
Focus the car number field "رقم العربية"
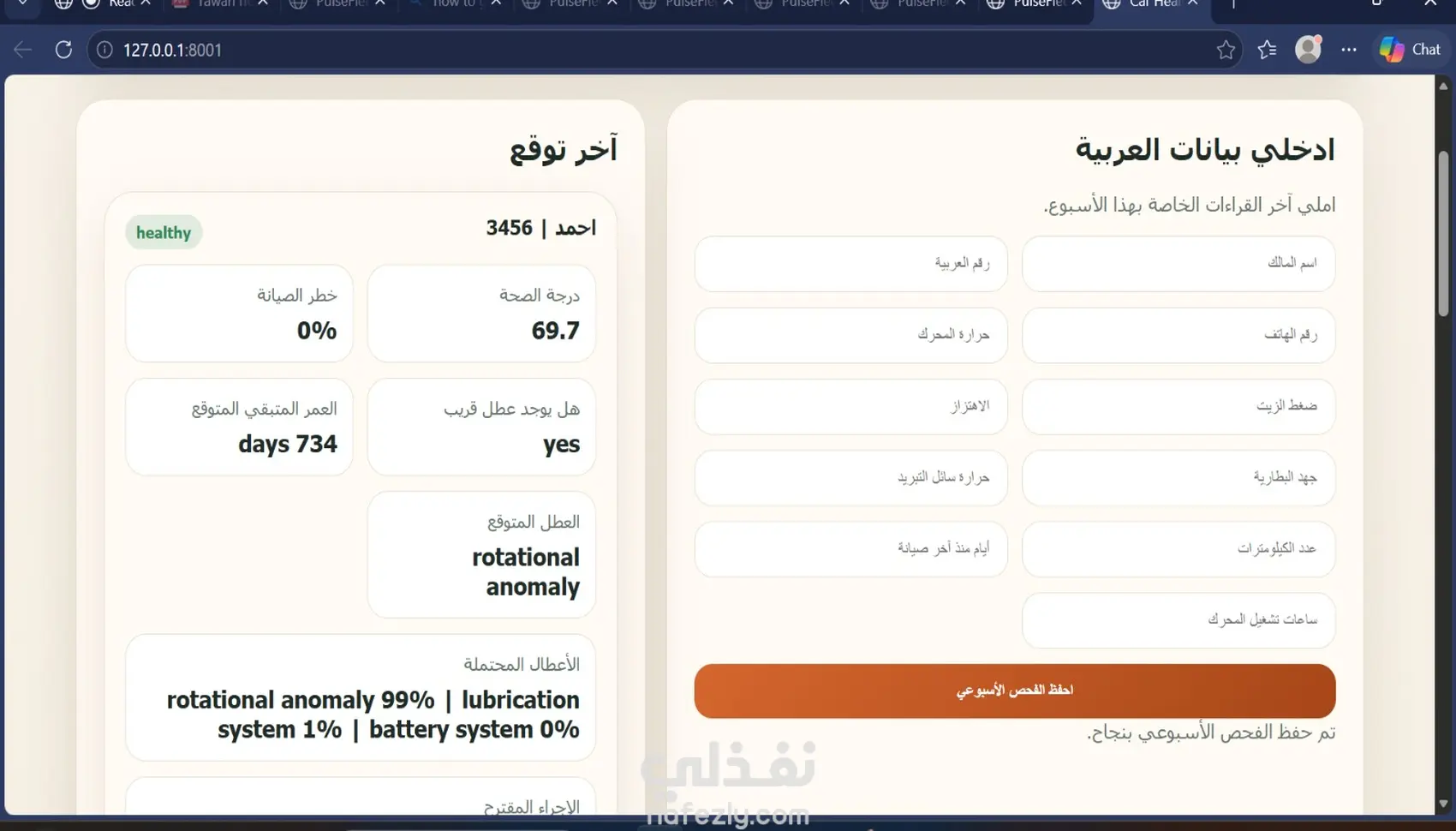pos(850,263)
